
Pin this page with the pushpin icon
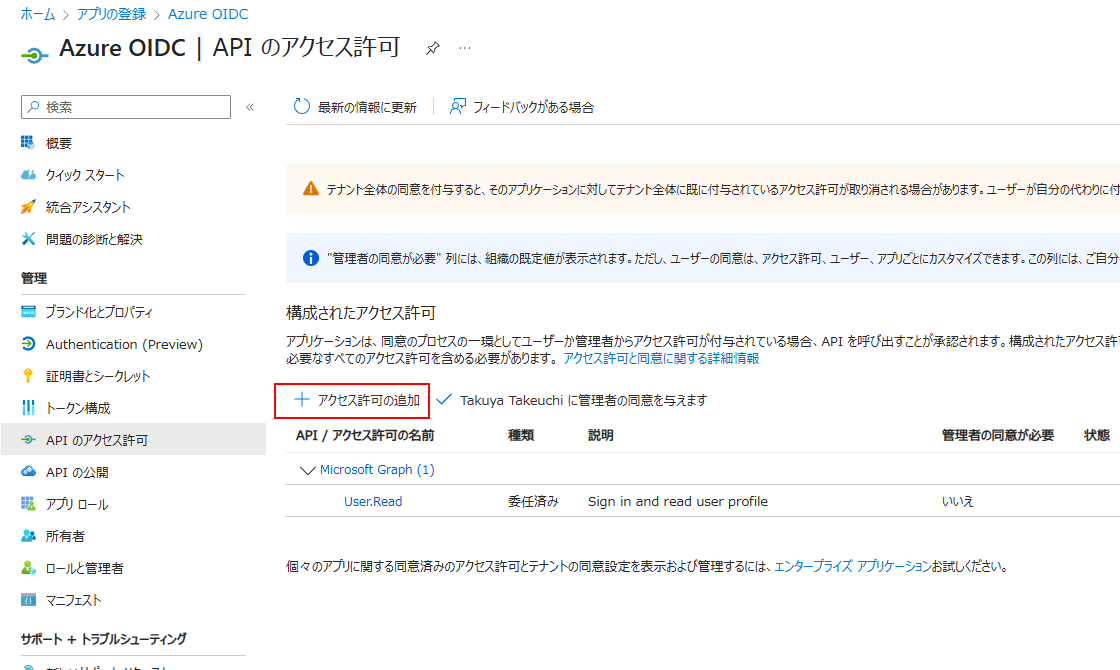tap(432, 48)
